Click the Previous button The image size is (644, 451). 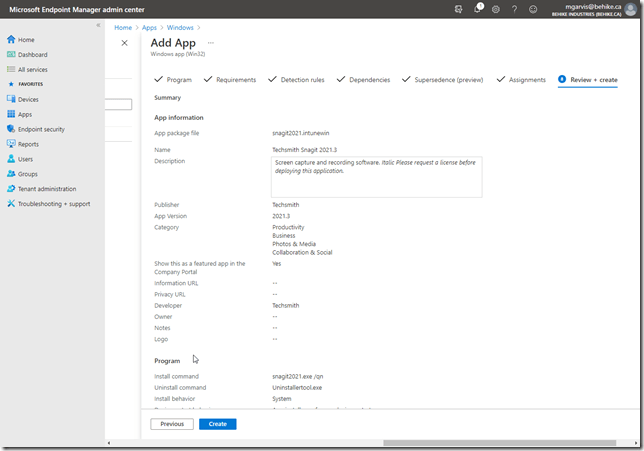(172, 424)
